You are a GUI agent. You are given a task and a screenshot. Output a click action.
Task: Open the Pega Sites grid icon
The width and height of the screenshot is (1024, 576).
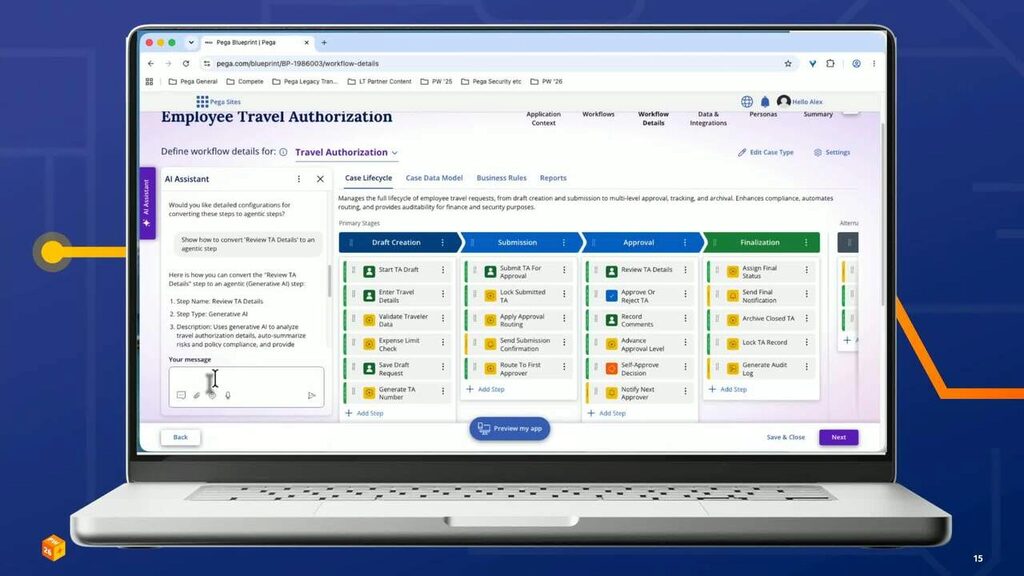pos(202,101)
